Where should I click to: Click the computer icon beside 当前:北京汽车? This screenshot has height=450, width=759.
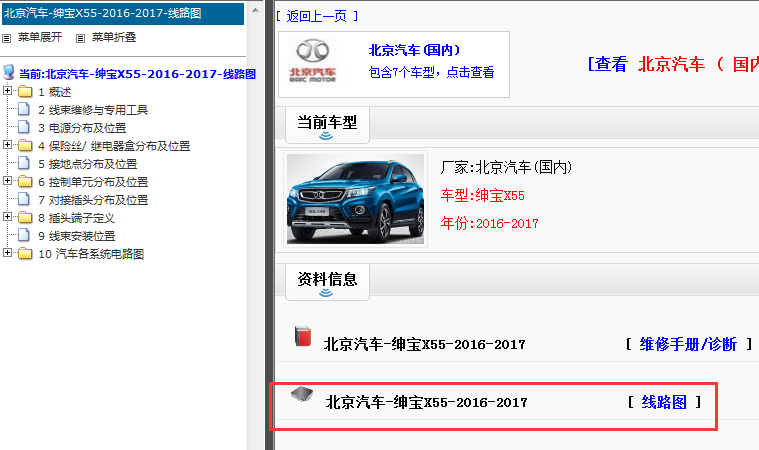8,72
